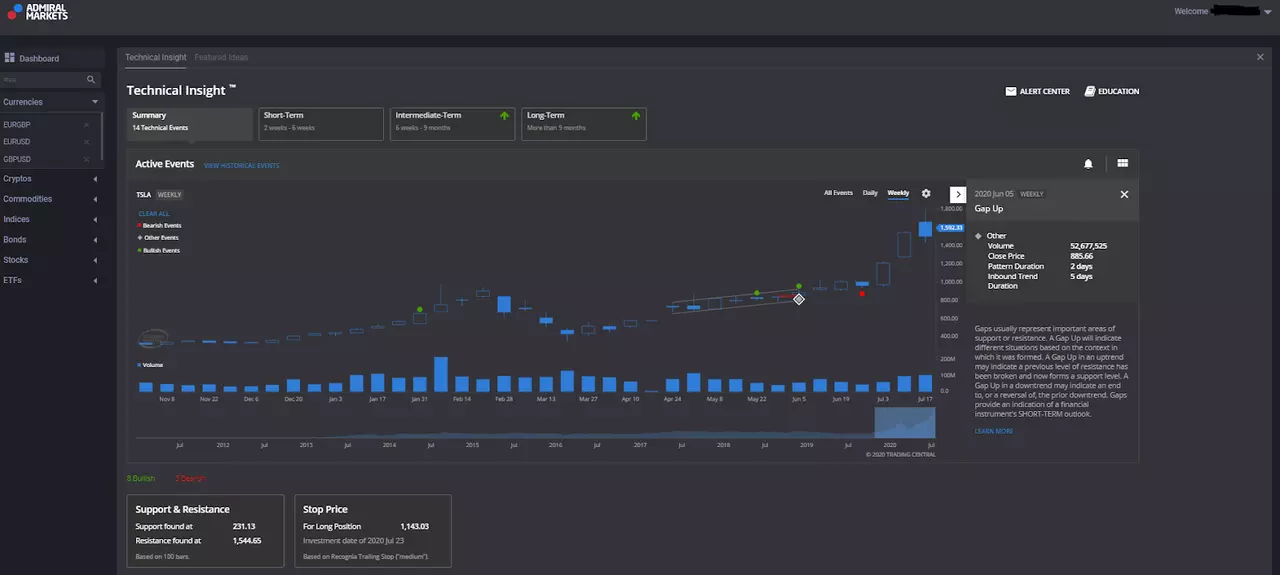Expand the Cryptos section
This screenshot has width=1280, height=575.
coord(95,179)
